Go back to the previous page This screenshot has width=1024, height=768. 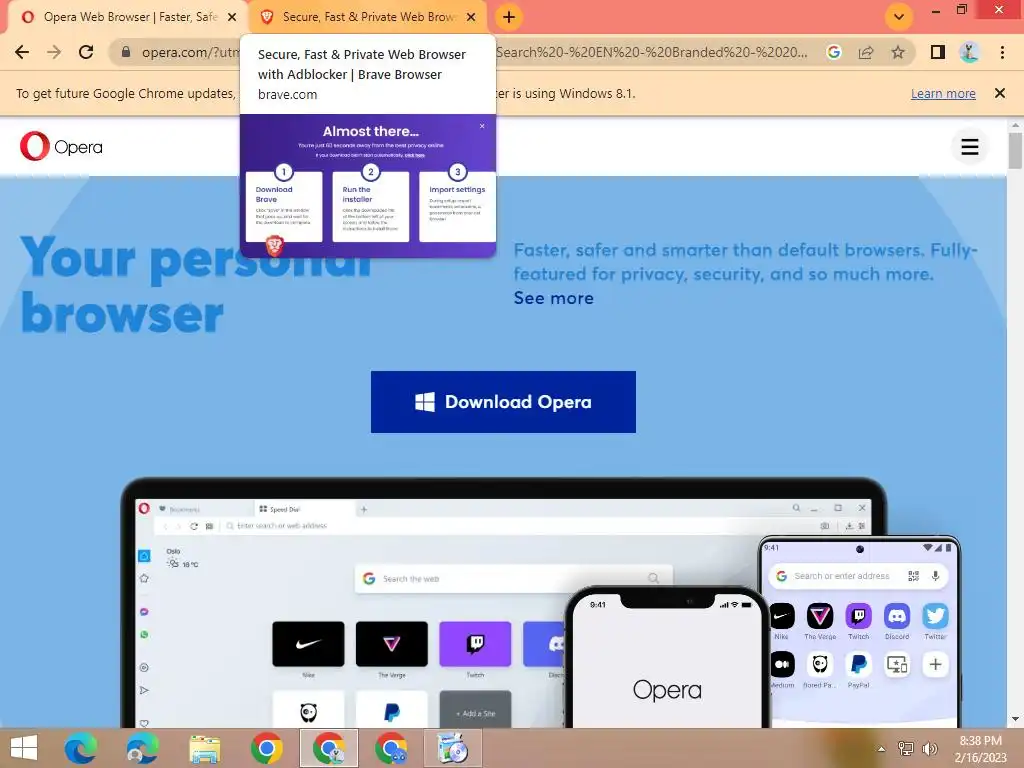(x=22, y=52)
